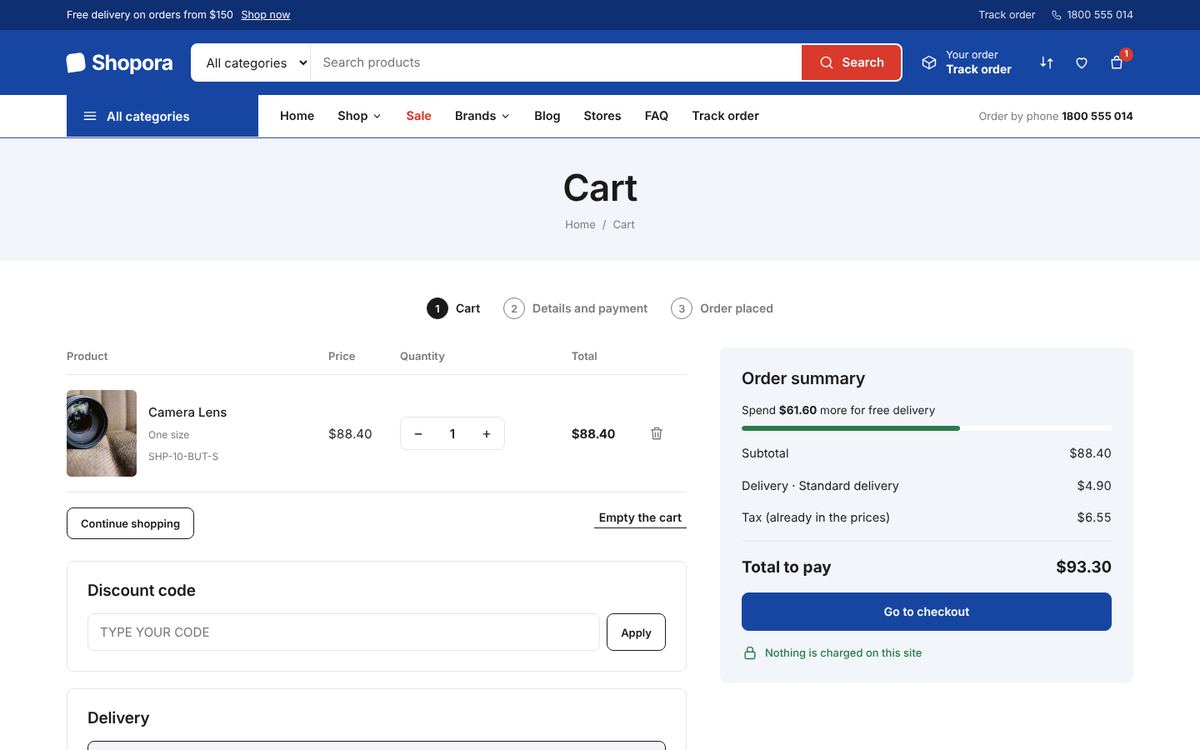Click the phone icon next to 1800 555 014
Viewport: 1200px width, 750px height.
[1056, 15]
